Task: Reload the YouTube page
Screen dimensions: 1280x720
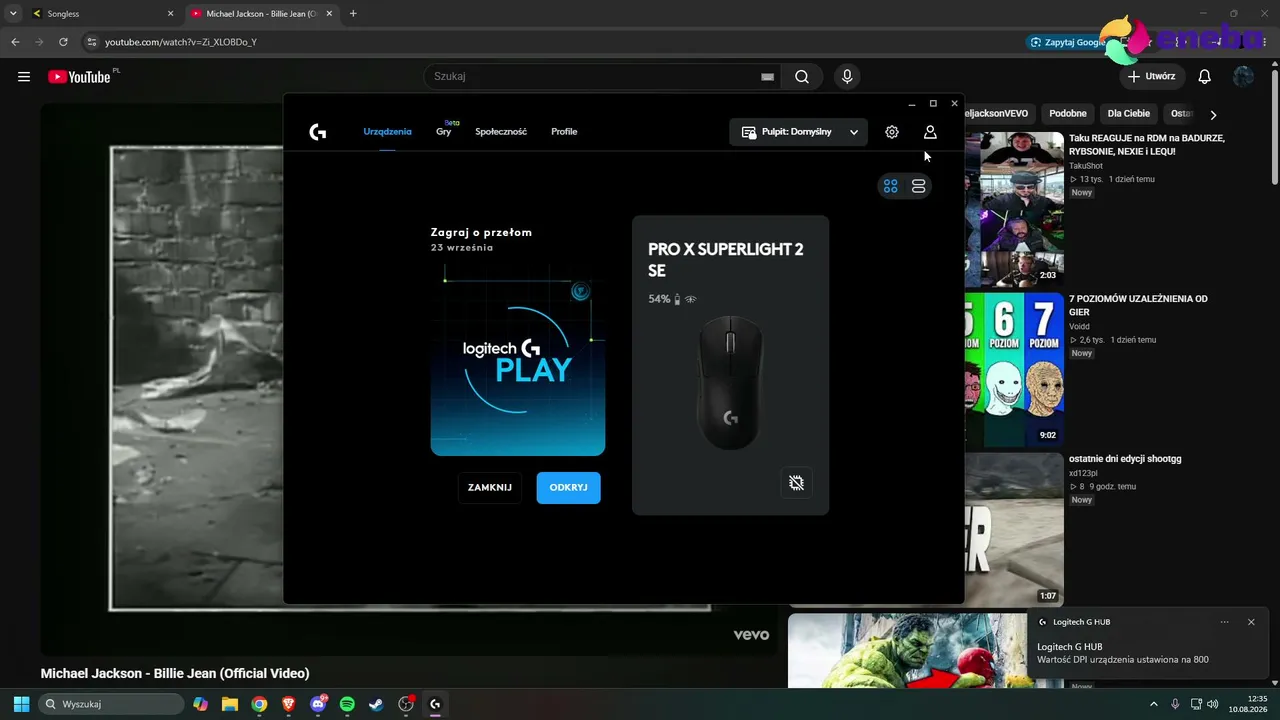Action: tap(63, 42)
